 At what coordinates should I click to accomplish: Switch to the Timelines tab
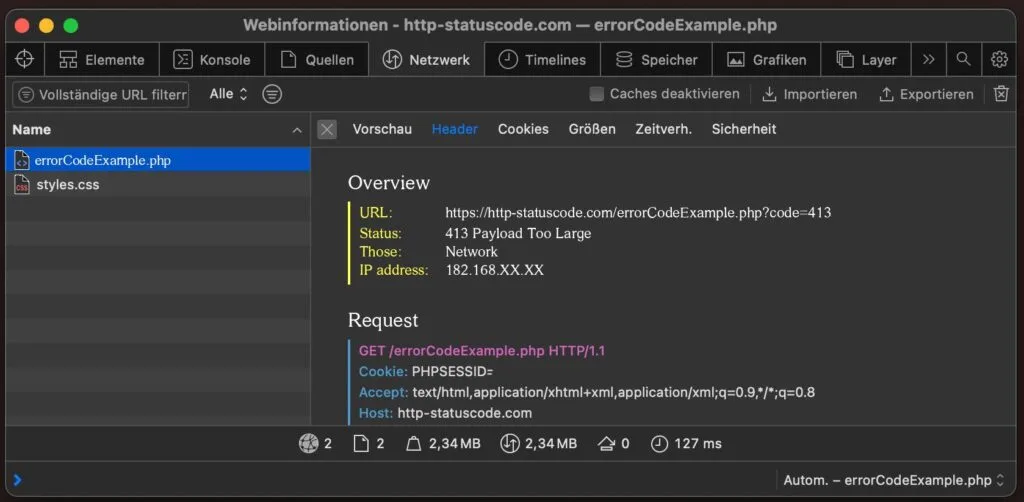[543, 59]
